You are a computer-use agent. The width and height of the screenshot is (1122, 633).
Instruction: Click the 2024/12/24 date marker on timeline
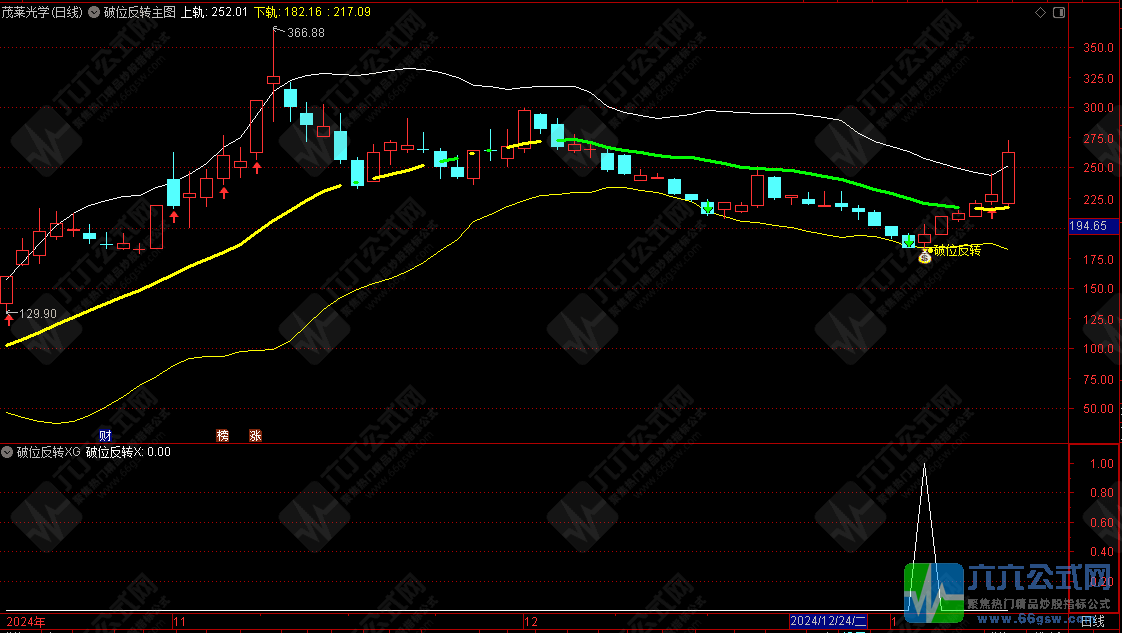[830, 622]
